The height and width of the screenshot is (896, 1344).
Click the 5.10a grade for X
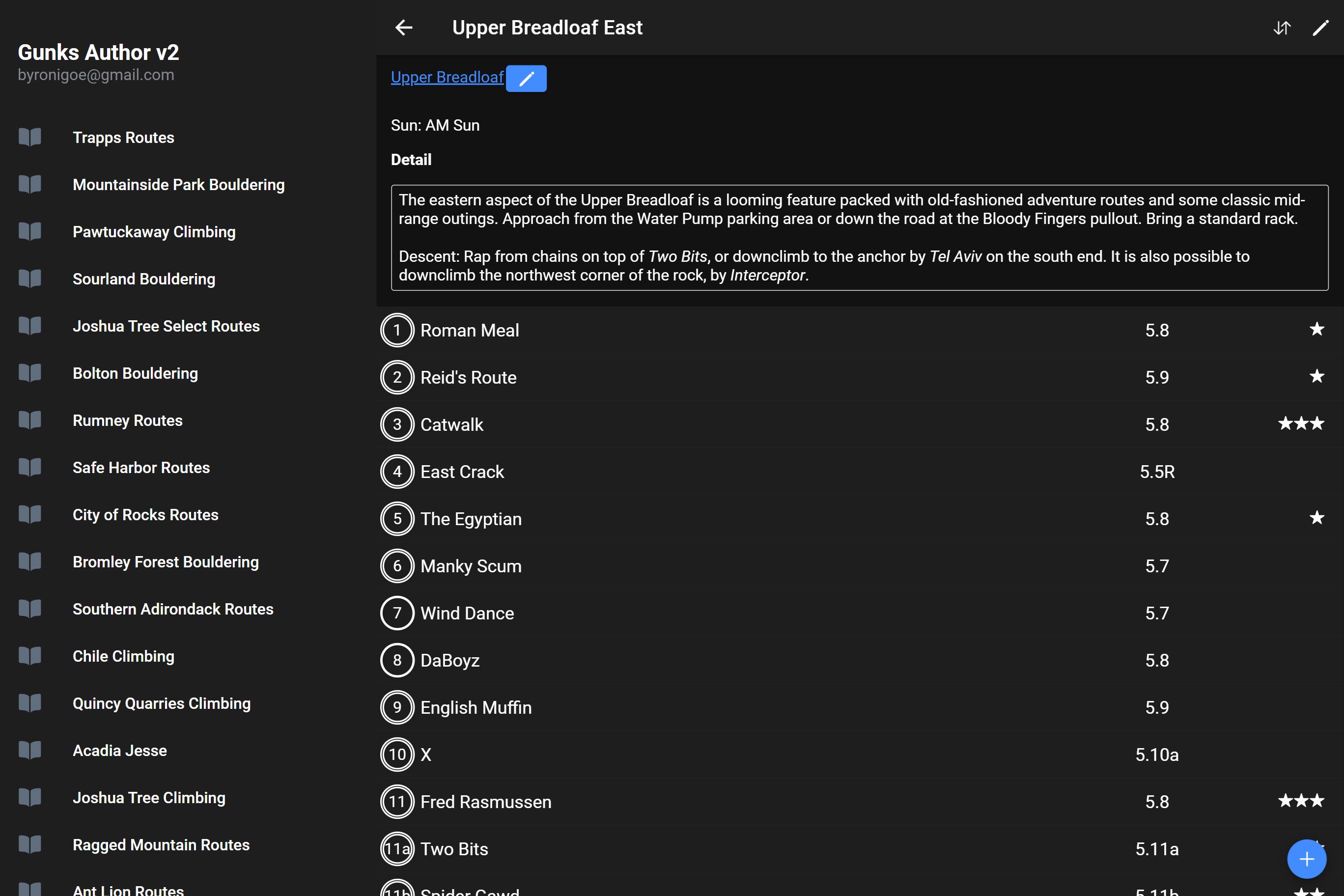[x=1156, y=755]
